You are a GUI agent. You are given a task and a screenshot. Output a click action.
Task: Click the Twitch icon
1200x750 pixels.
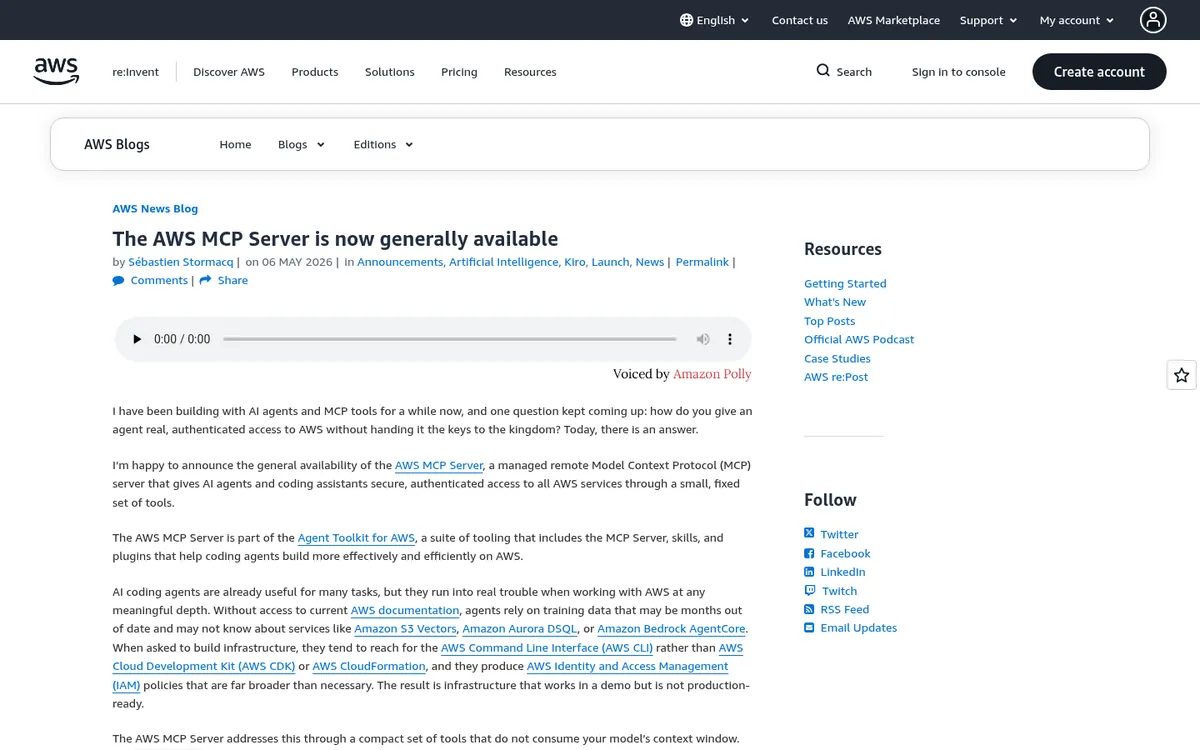(x=809, y=591)
